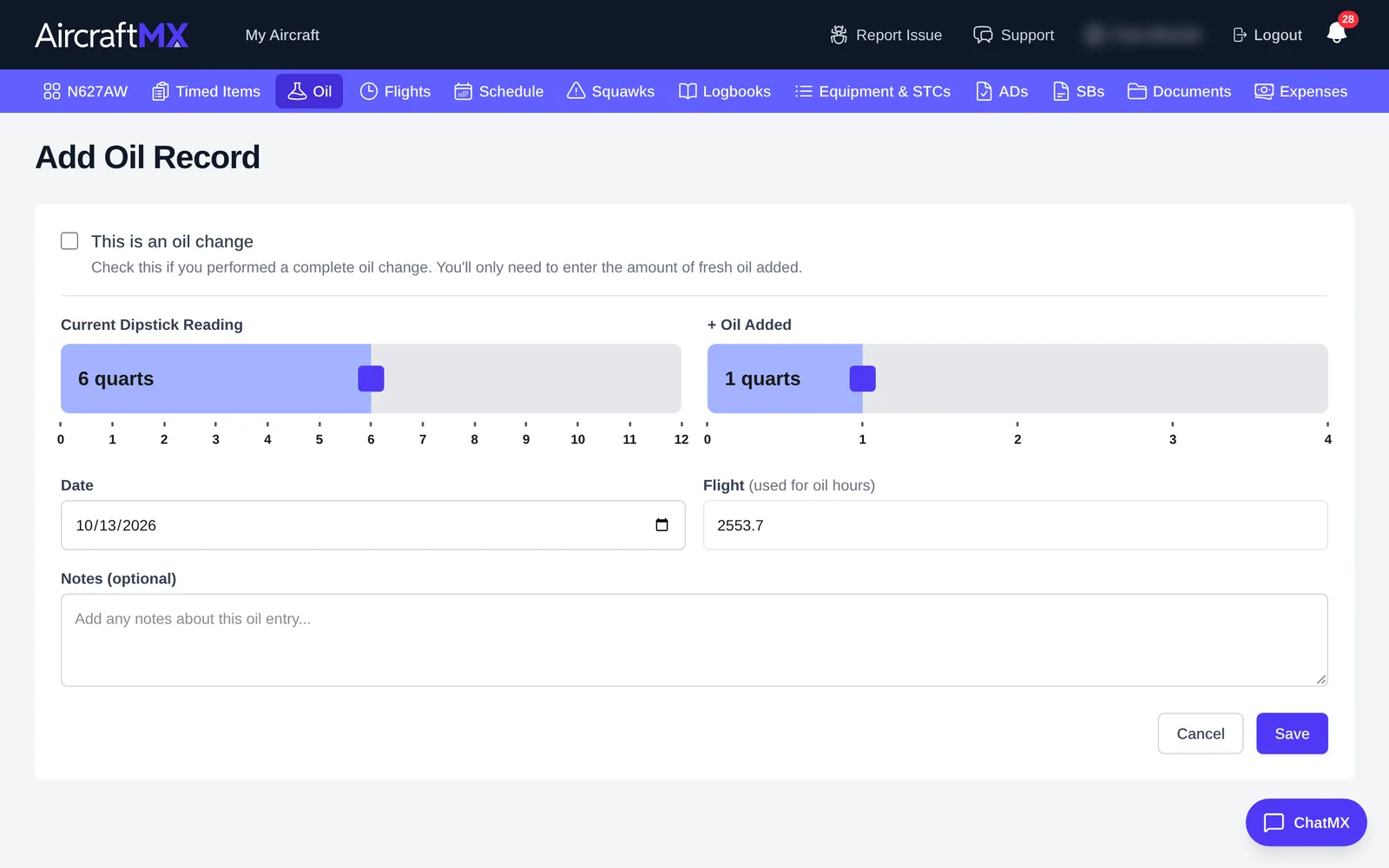Screen dimensions: 1389x868
Task: Open the ChatMX assistant button
Action: [x=1306, y=822]
